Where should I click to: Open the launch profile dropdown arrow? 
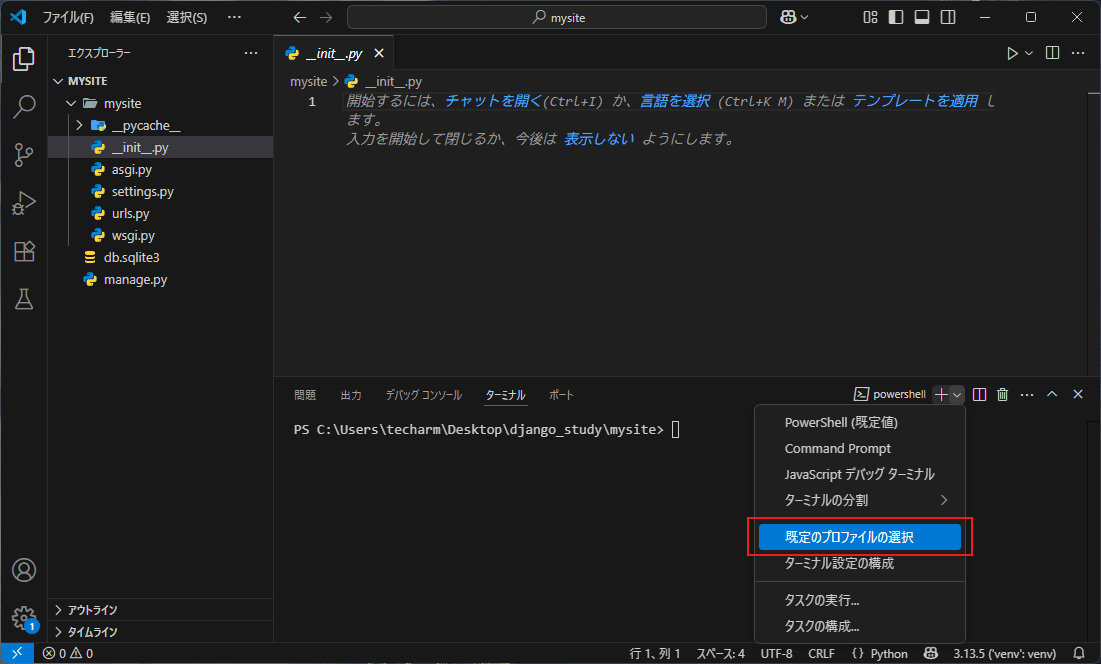956,394
